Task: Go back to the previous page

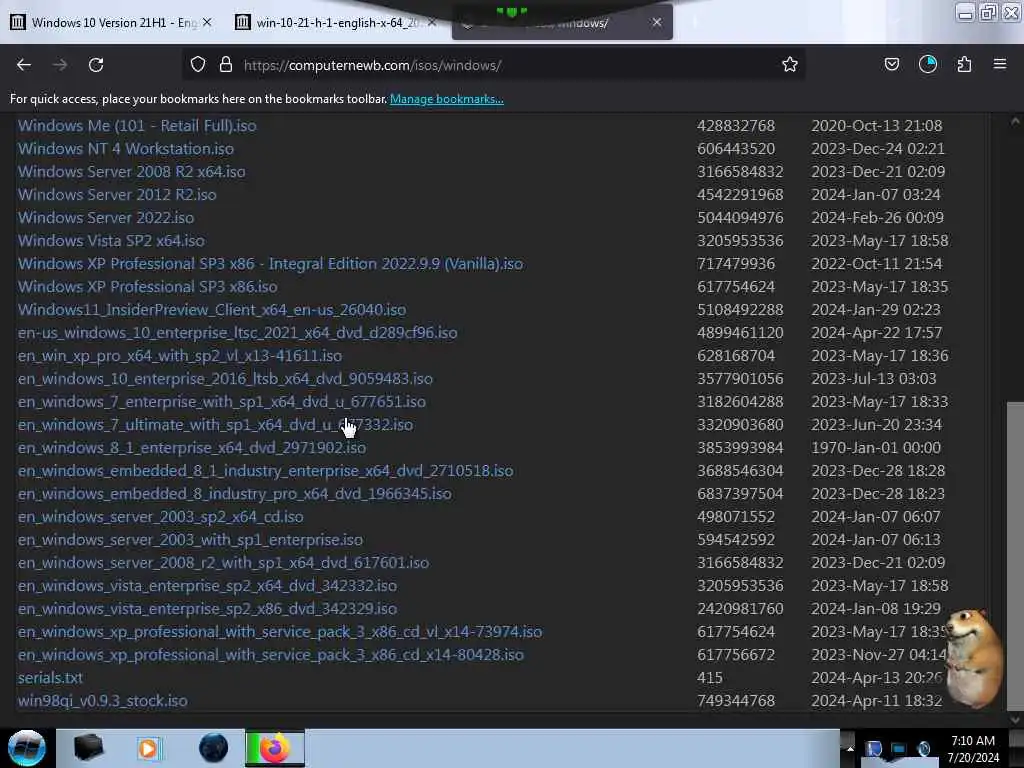Action: (24, 65)
